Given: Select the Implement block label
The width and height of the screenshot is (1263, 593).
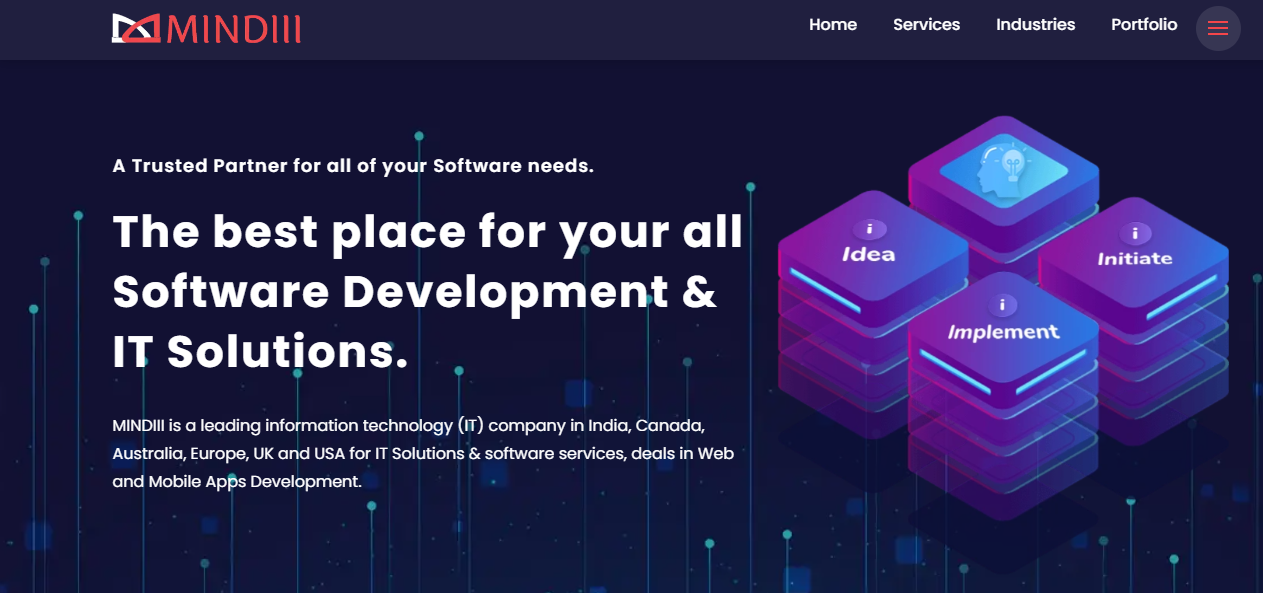Looking at the screenshot, I should pyautogui.click(x=1003, y=332).
